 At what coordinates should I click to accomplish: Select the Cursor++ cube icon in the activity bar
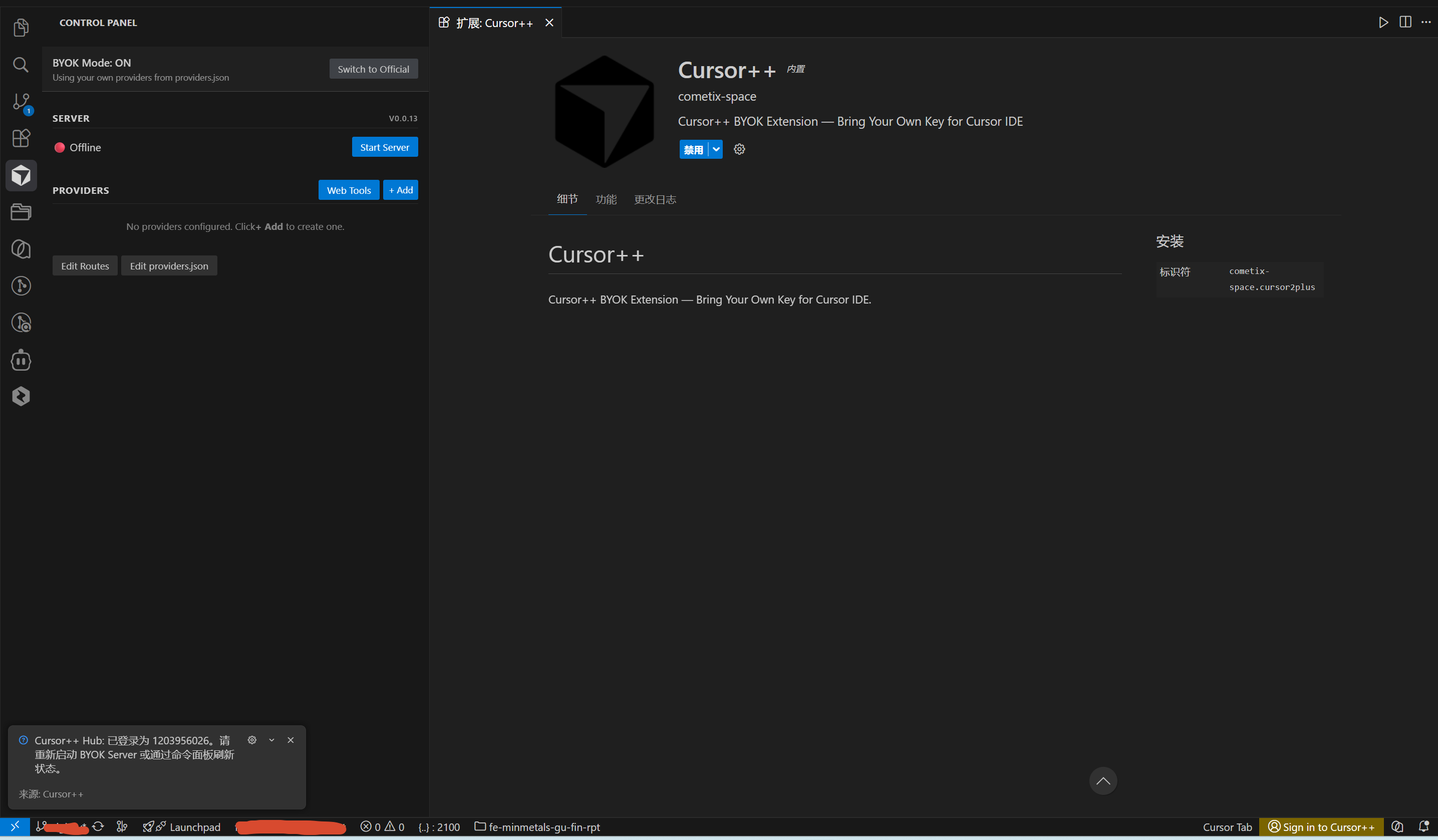[21, 175]
